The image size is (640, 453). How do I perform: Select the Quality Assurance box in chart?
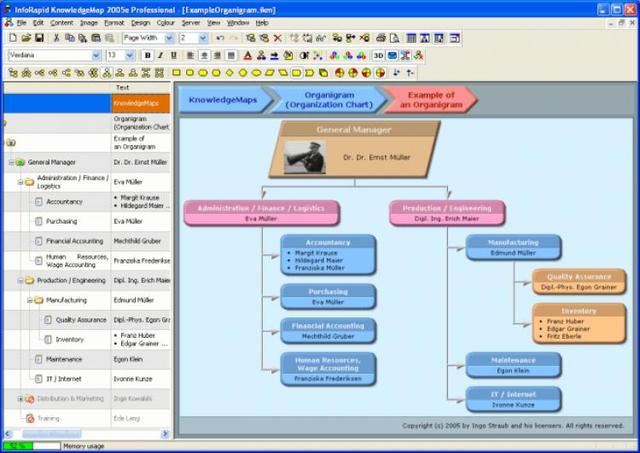(x=579, y=282)
